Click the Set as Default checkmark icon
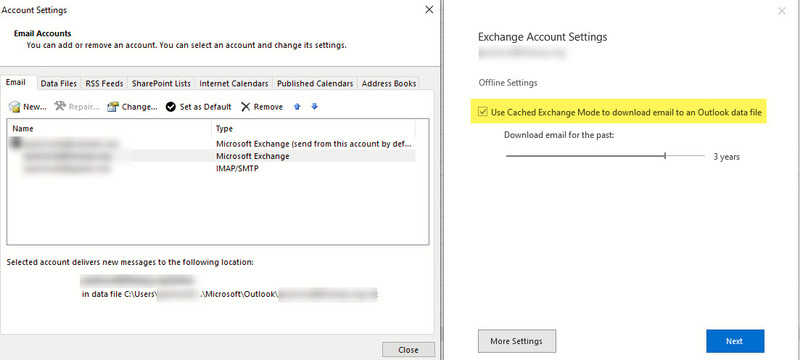The width and height of the screenshot is (800, 360). (171, 107)
